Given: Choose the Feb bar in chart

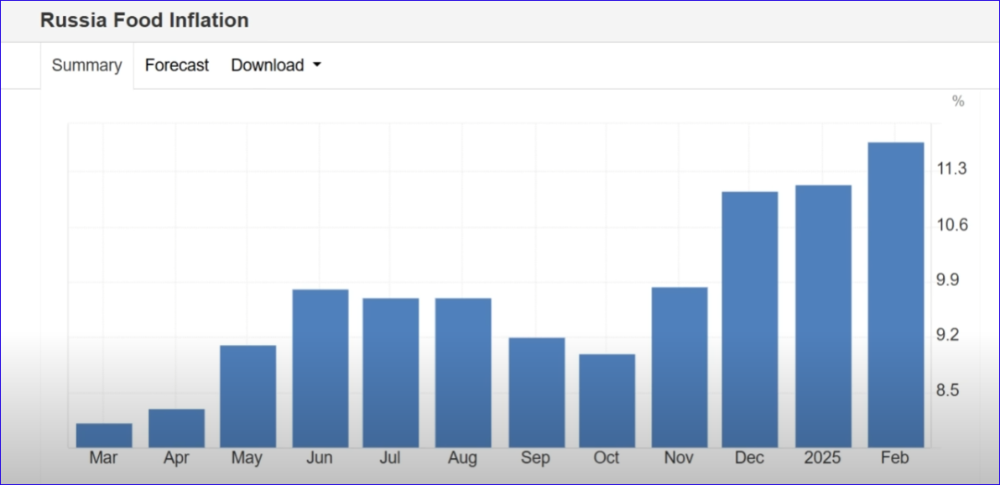Looking at the screenshot, I should coord(896,295).
